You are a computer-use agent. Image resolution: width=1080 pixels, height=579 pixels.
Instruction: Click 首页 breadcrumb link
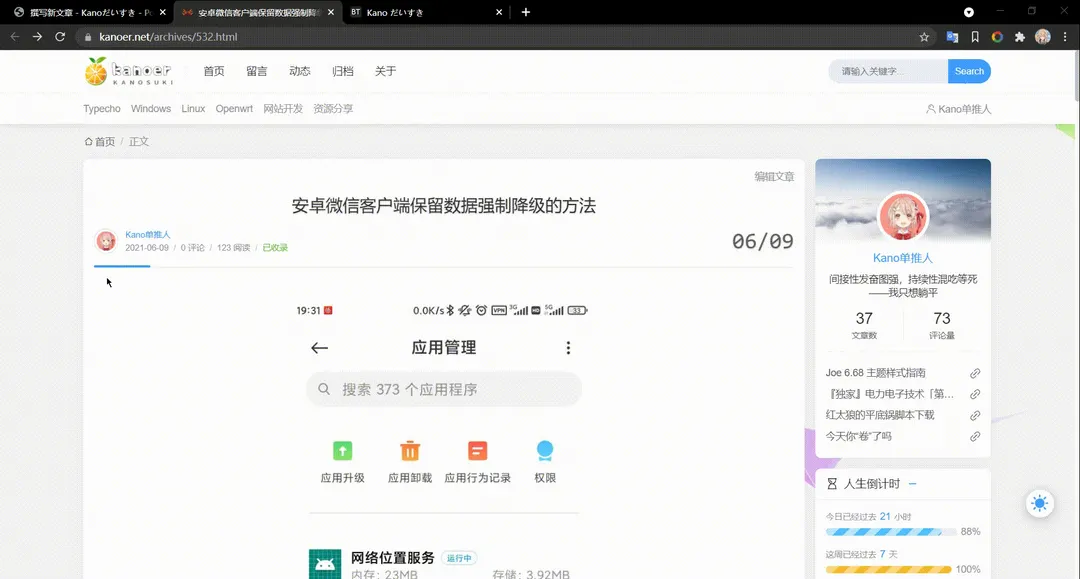coord(105,142)
